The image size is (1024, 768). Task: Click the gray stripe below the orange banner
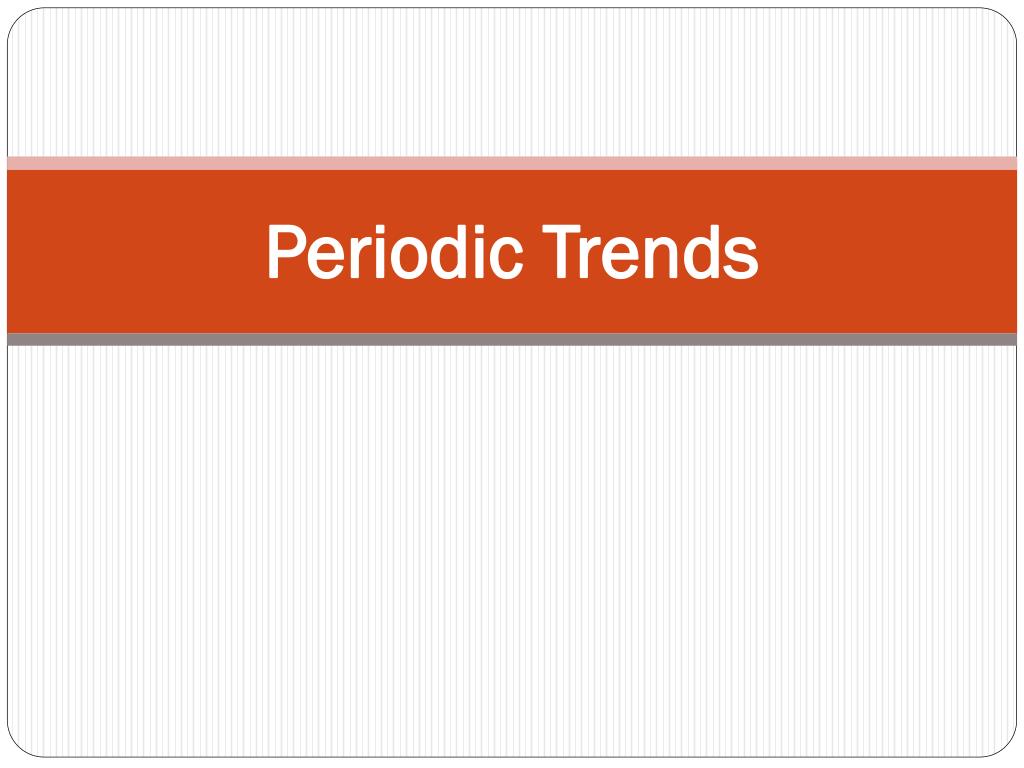(x=512, y=339)
